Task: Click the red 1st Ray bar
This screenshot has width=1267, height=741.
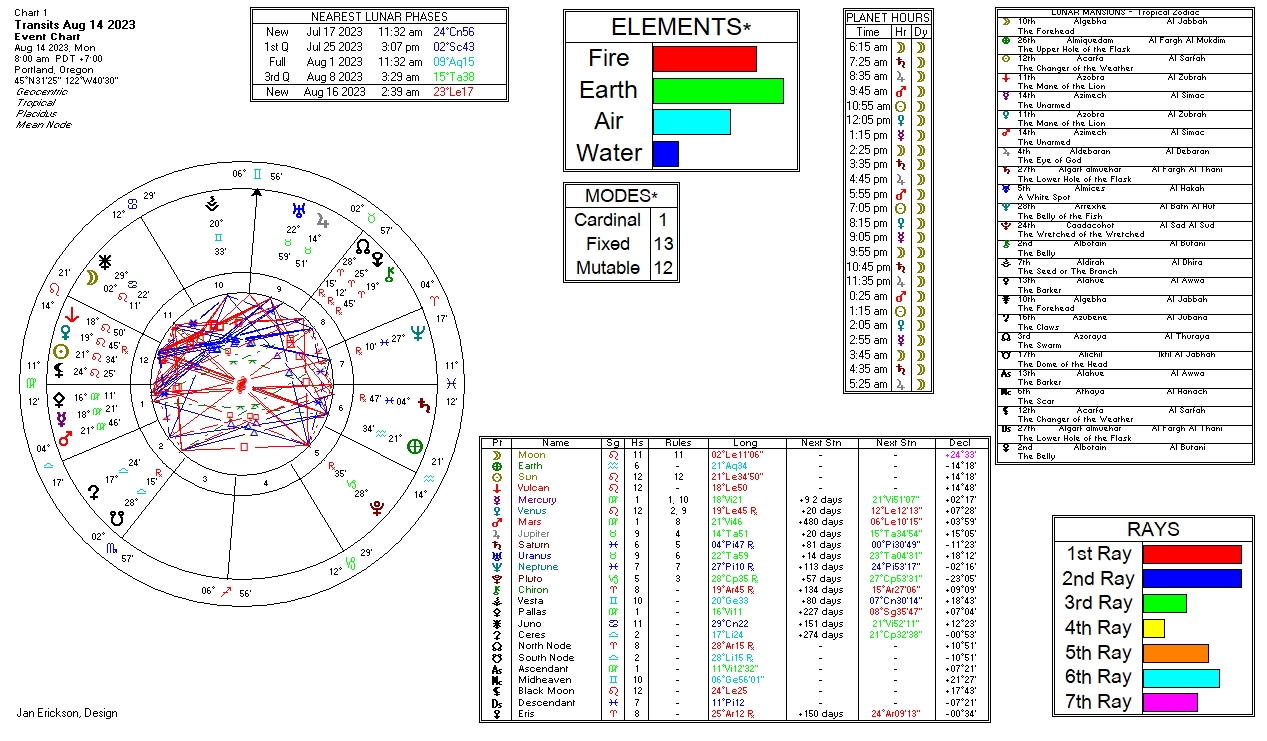Action: [x=1192, y=554]
